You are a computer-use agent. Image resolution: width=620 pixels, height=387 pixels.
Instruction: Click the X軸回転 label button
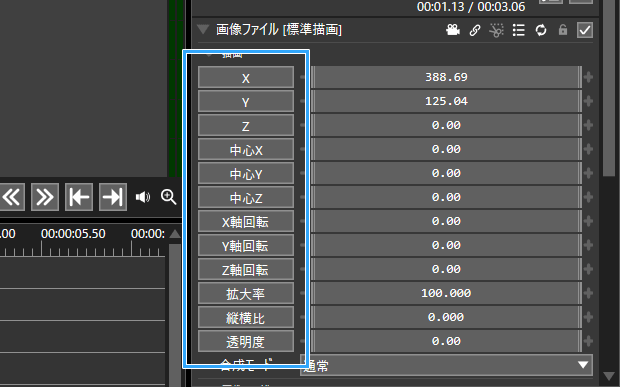point(246,221)
